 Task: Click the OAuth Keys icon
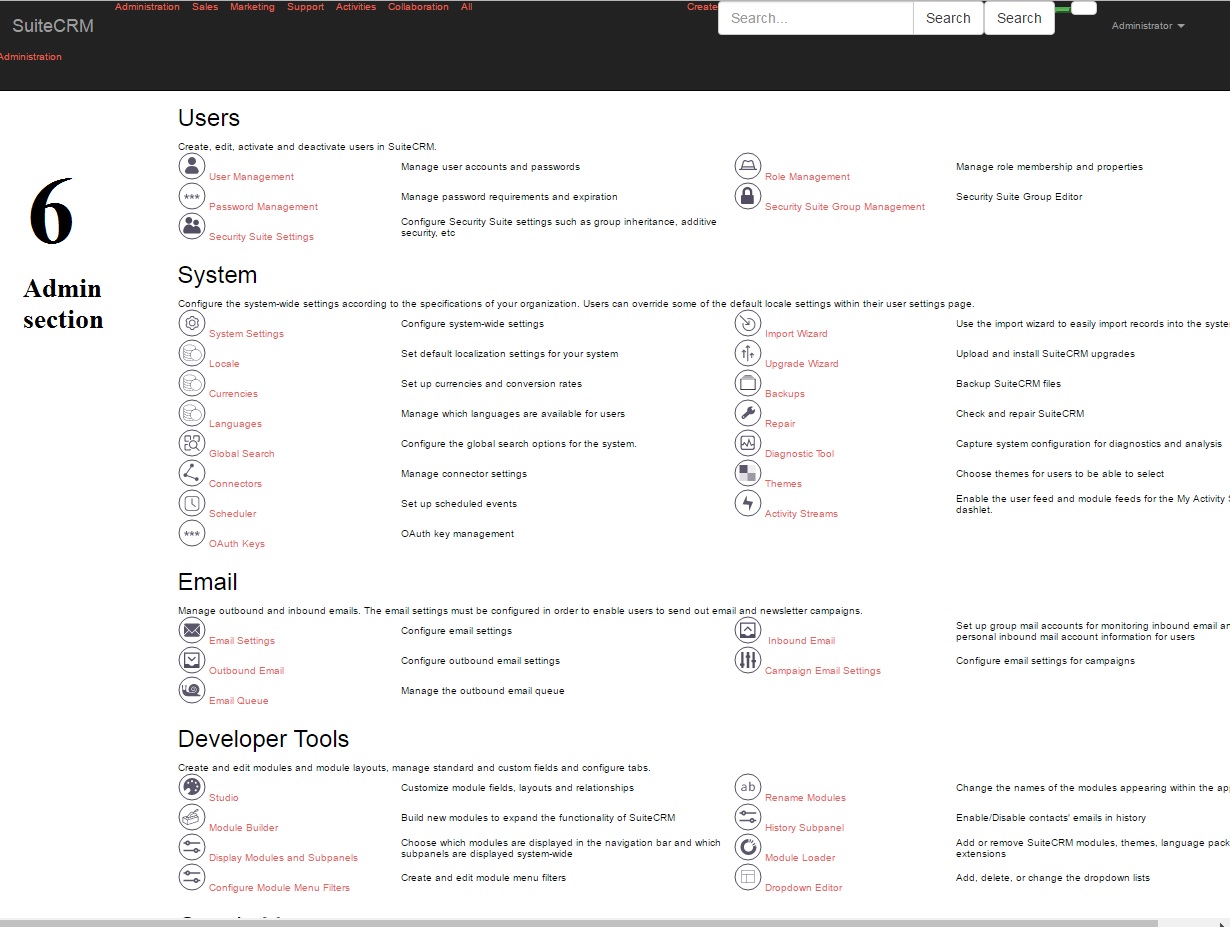point(192,533)
